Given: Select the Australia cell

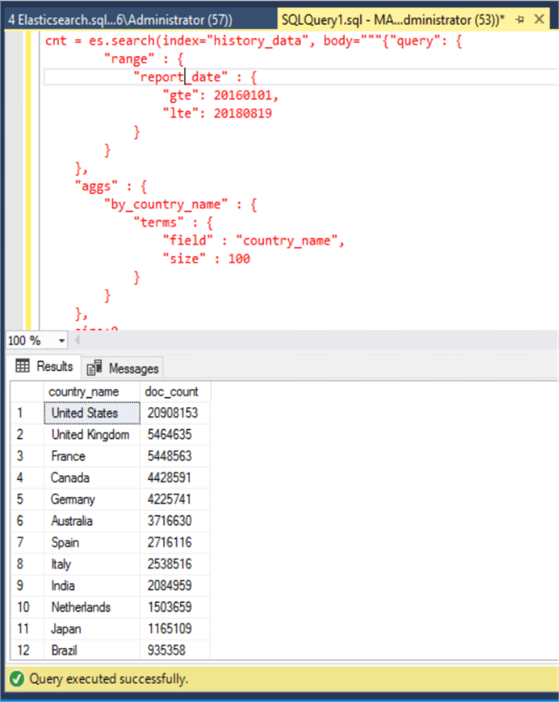Looking at the screenshot, I should [x=92, y=521].
